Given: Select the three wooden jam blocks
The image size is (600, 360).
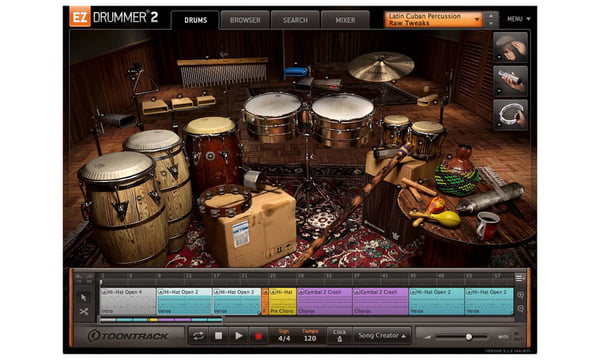Looking at the screenshot, I should (x=178, y=104).
